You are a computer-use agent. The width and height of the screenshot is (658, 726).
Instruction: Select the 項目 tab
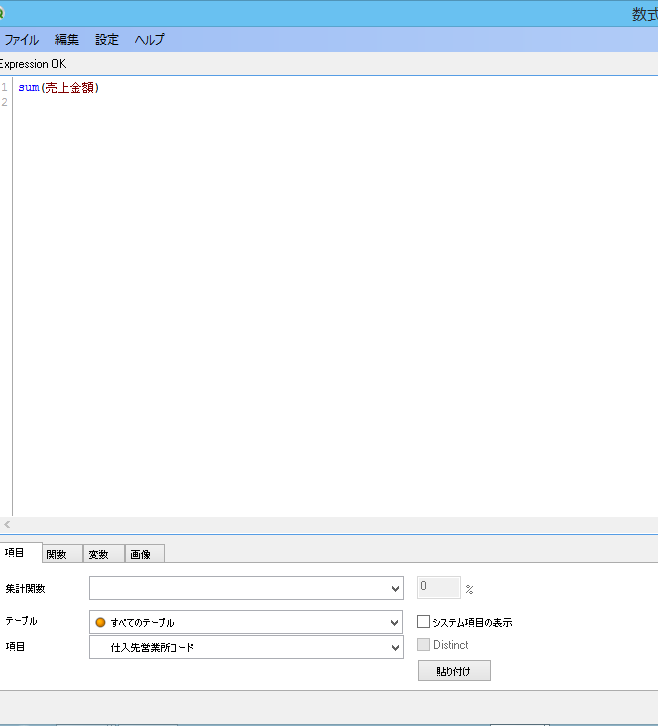16,553
